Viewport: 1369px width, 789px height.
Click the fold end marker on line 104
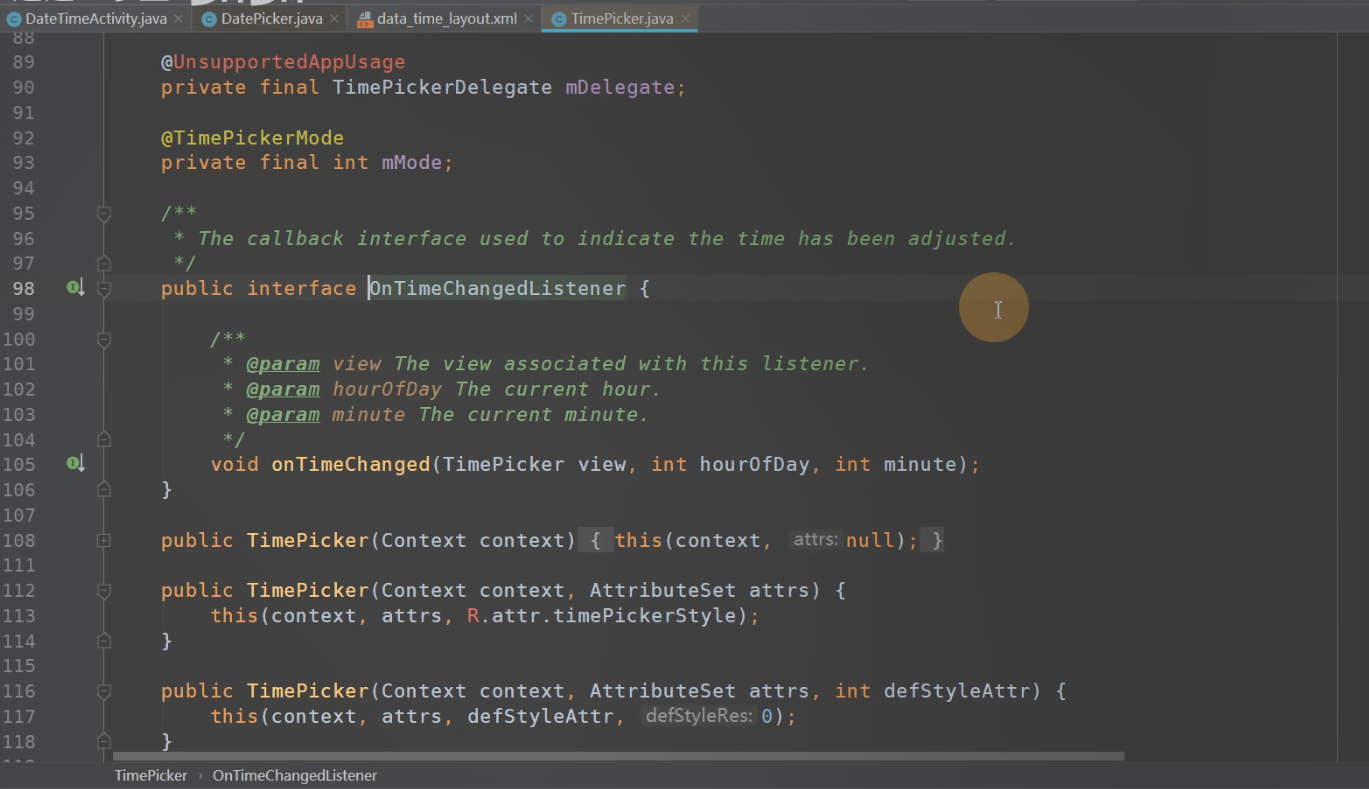(103, 439)
